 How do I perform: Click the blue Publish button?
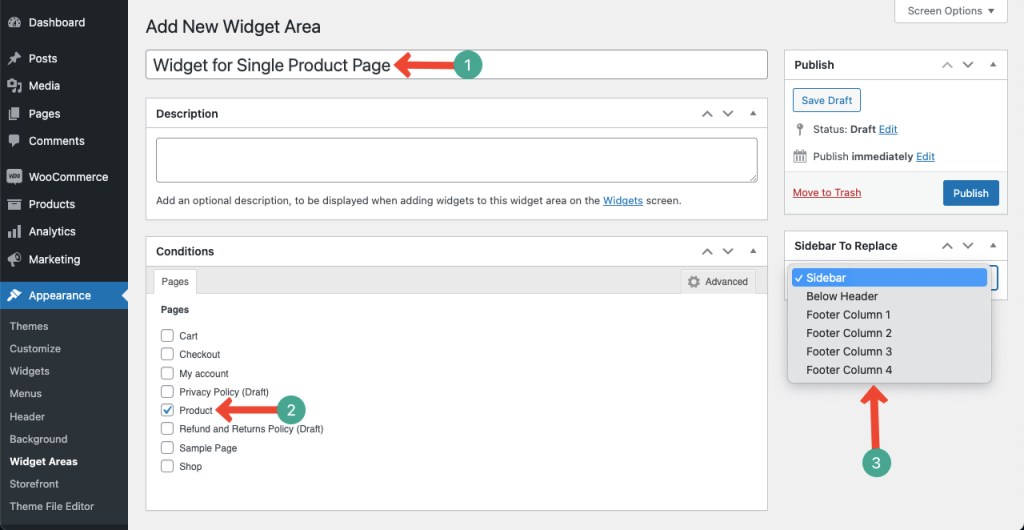coord(970,193)
